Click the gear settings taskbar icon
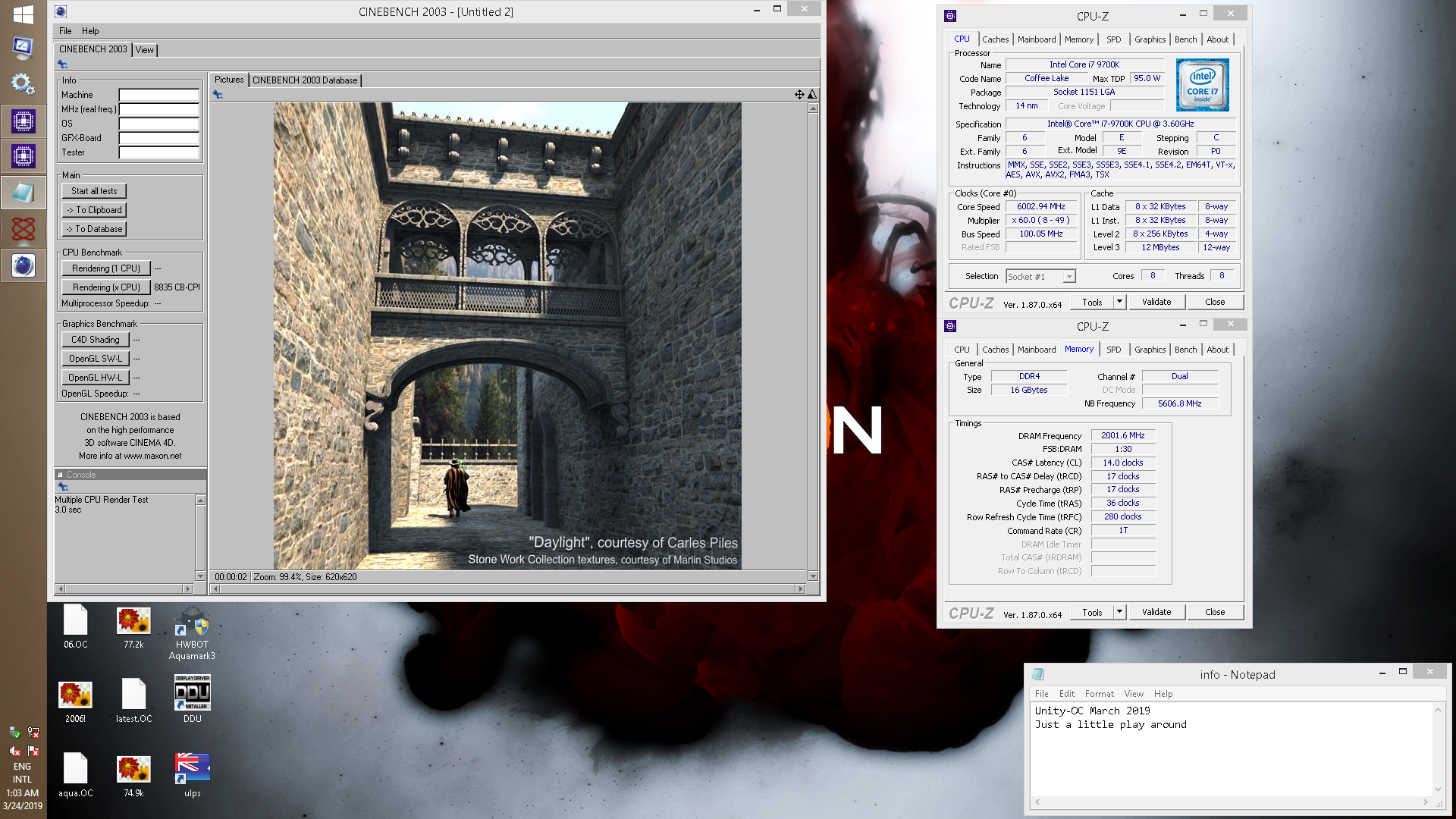 (x=23, y=84)
